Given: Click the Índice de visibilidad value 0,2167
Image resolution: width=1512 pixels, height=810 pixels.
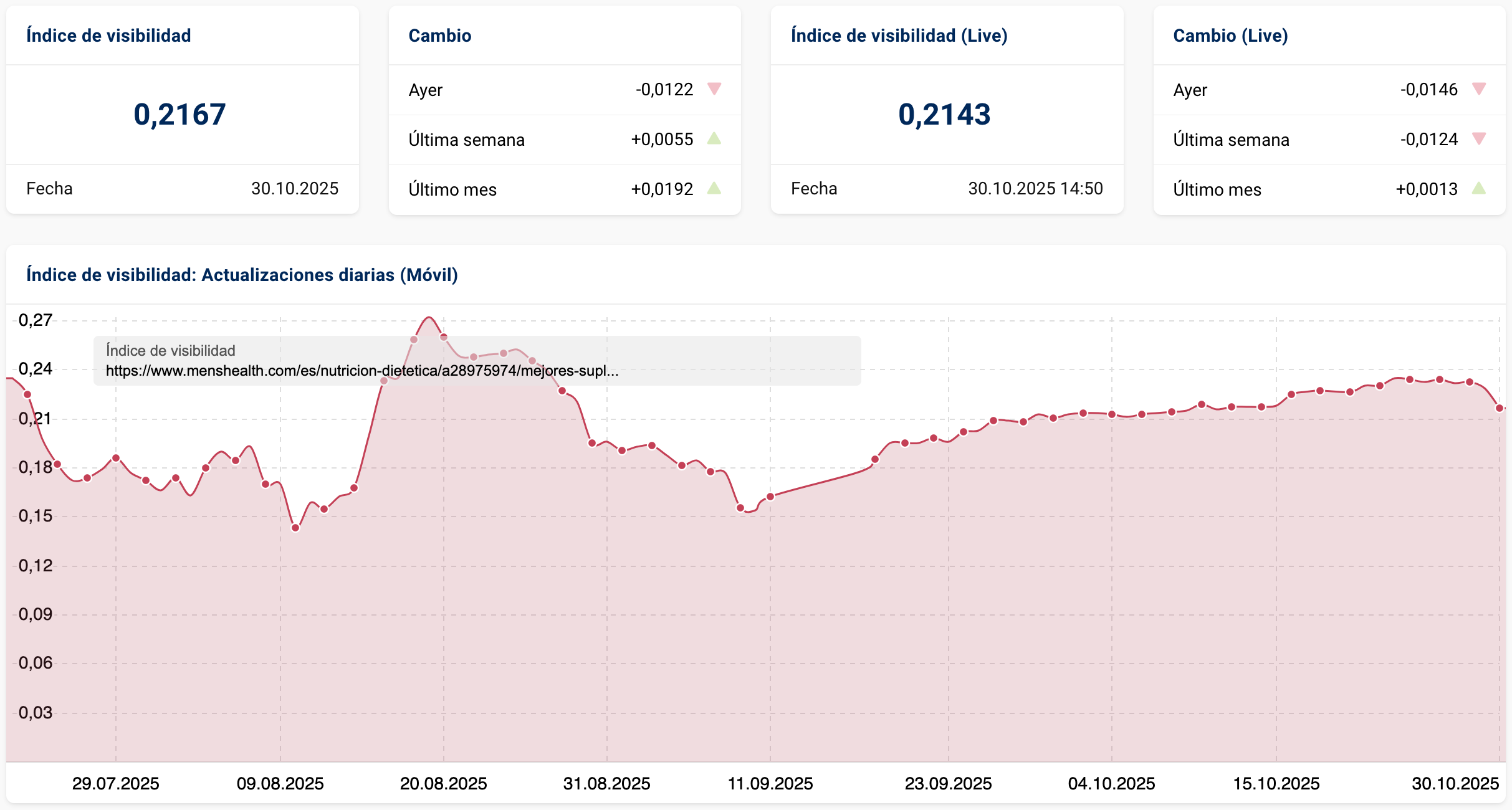Looking at the screenshot, I should click(x=179, y=115).
